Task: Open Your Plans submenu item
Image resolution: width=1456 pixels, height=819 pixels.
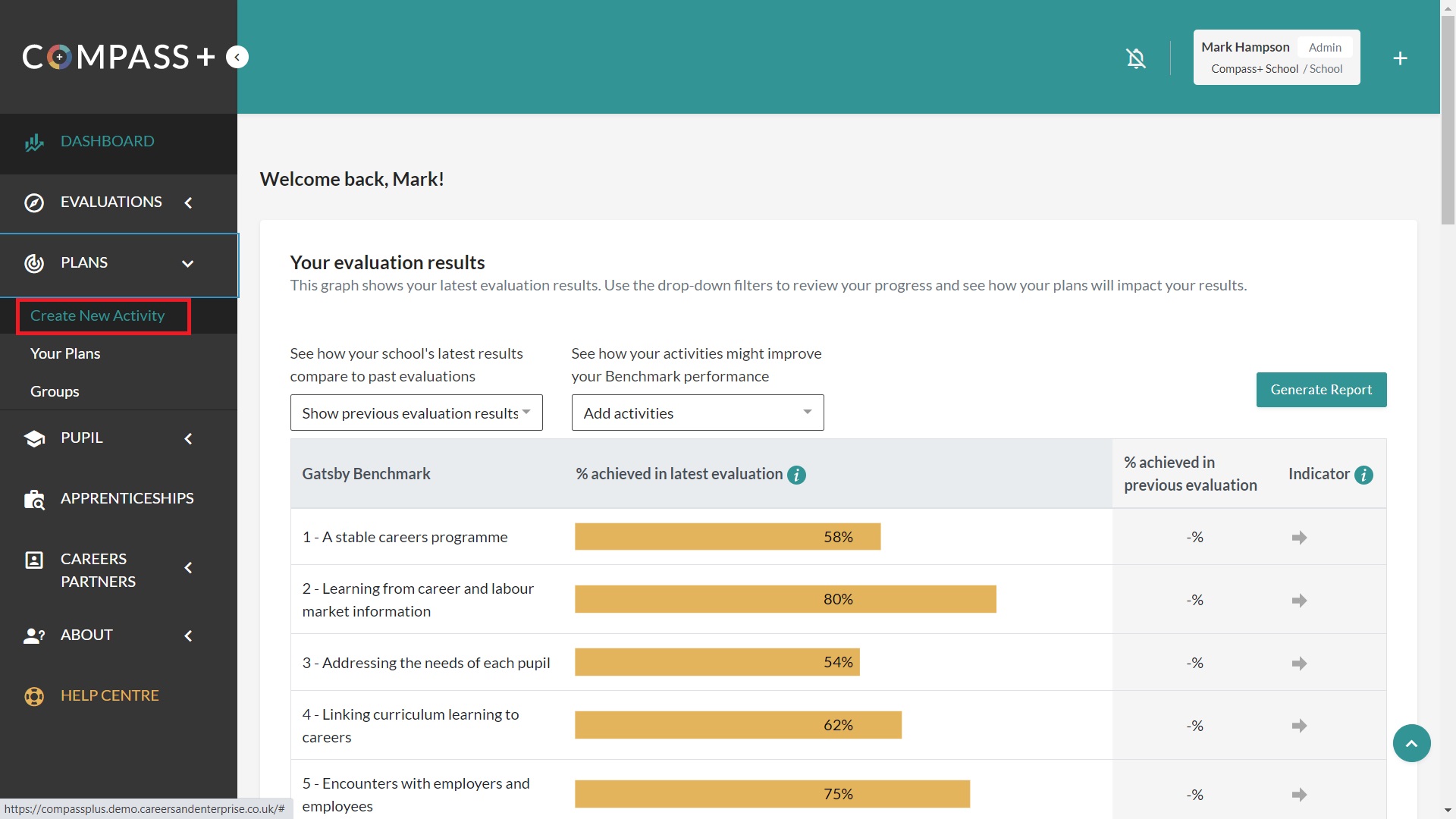Action: (x=65, y=353)
